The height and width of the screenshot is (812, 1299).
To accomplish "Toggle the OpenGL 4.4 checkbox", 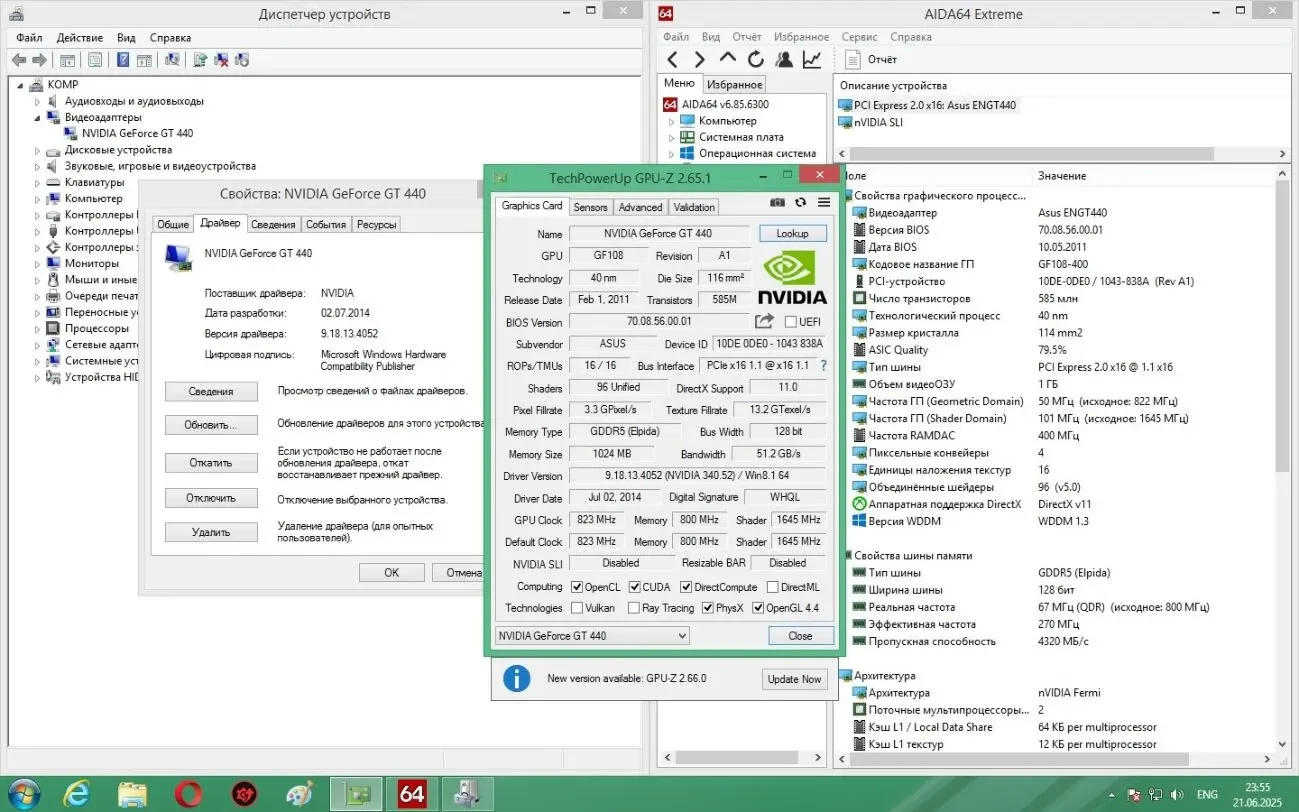I will [x=758, y=608].
